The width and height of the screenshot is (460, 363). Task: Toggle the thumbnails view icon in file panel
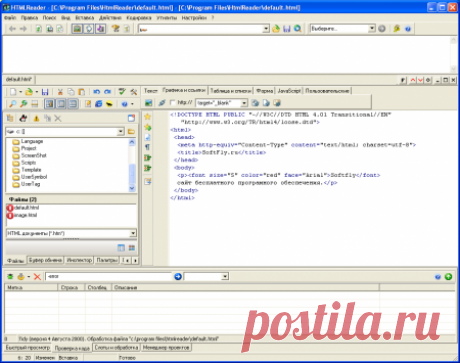[132, 248]
